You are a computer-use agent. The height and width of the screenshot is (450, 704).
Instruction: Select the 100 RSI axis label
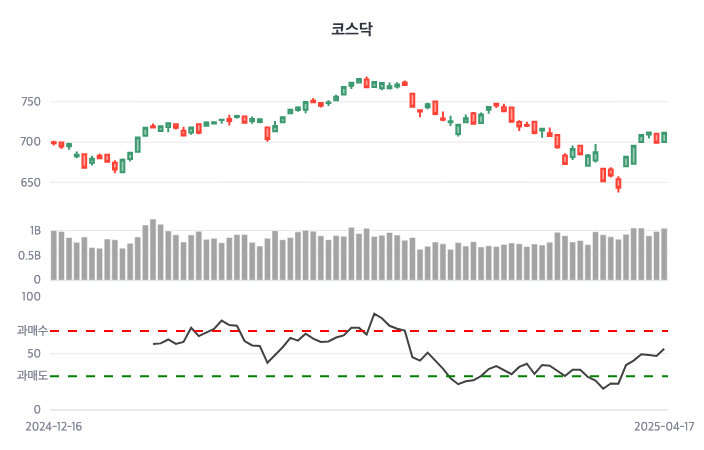pyautogui.click(x=30, y=296)
